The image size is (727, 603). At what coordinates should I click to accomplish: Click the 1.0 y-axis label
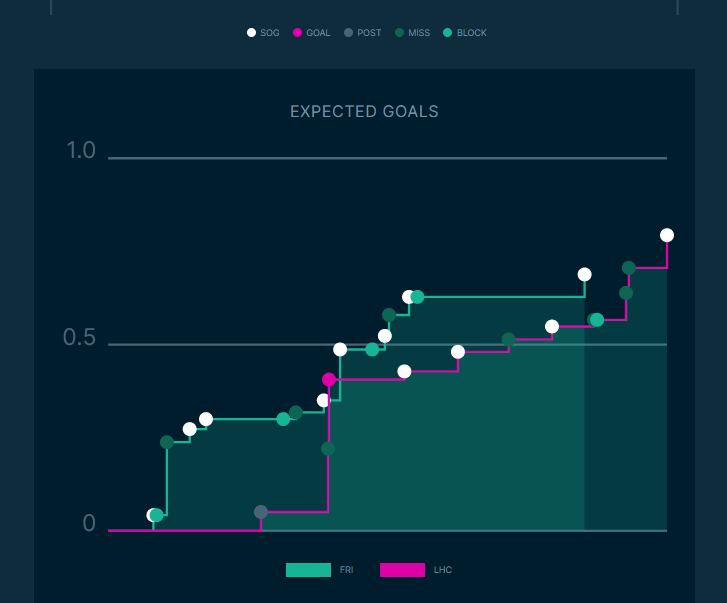click(81, 151)
